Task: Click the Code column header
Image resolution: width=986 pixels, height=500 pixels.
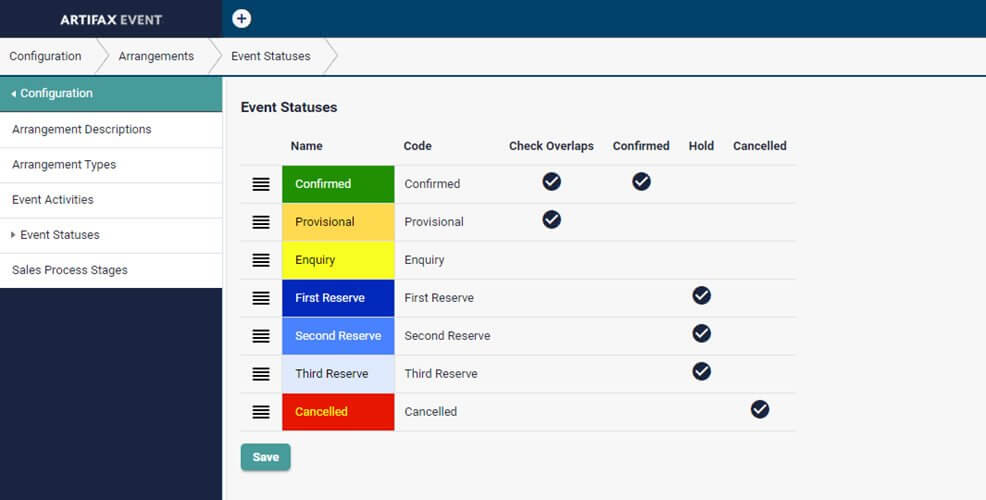Action: coord(418,146)
